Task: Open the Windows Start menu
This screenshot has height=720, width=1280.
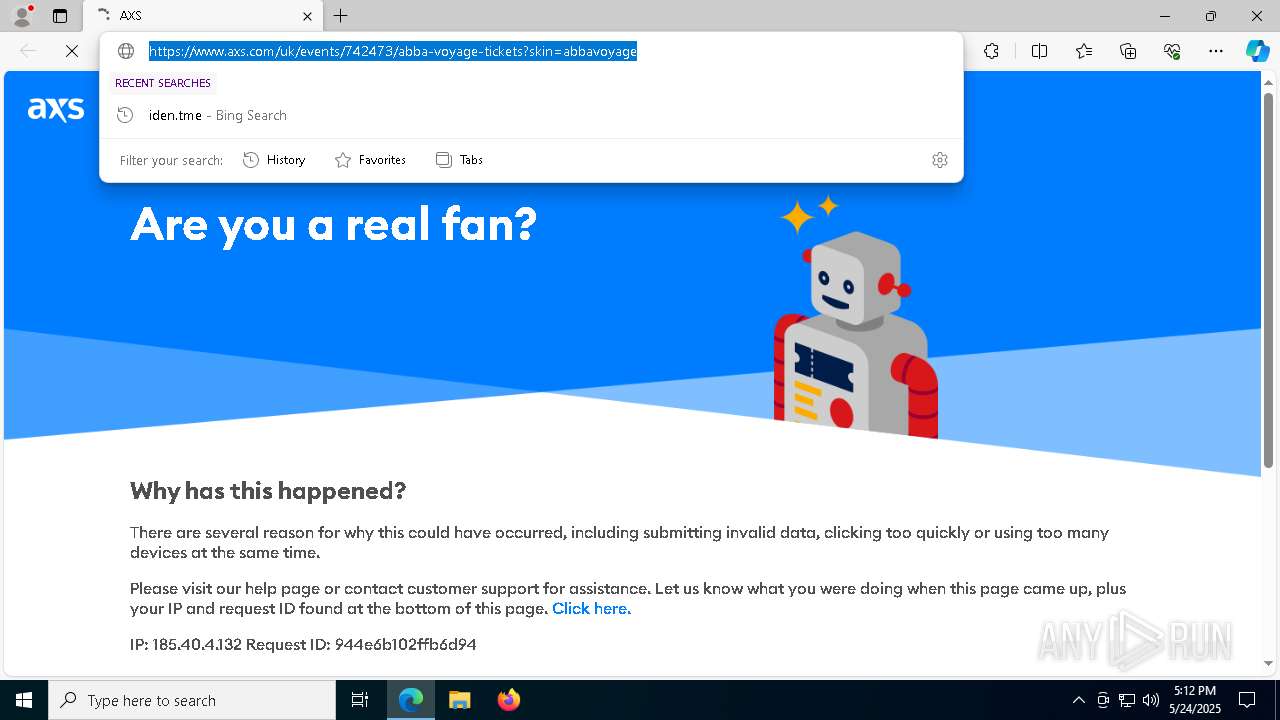Action: tap(24, 700)
